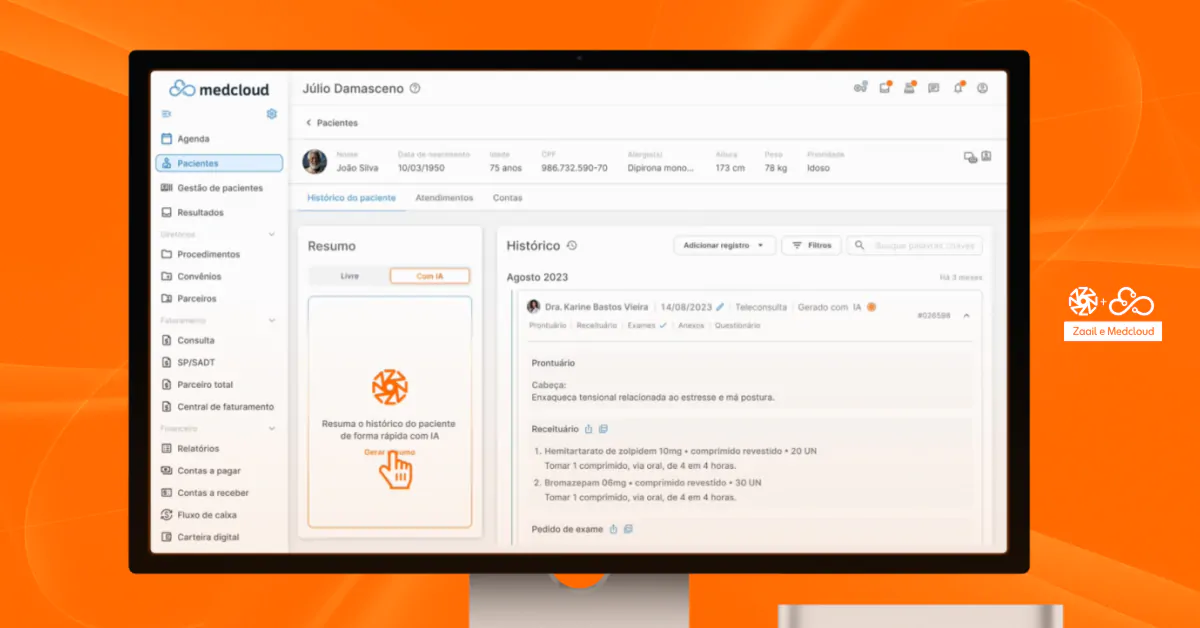Click the history clock icon beside Histórico
The height and width of the screenshot is (628, 1200).
(x=571, y=246)
